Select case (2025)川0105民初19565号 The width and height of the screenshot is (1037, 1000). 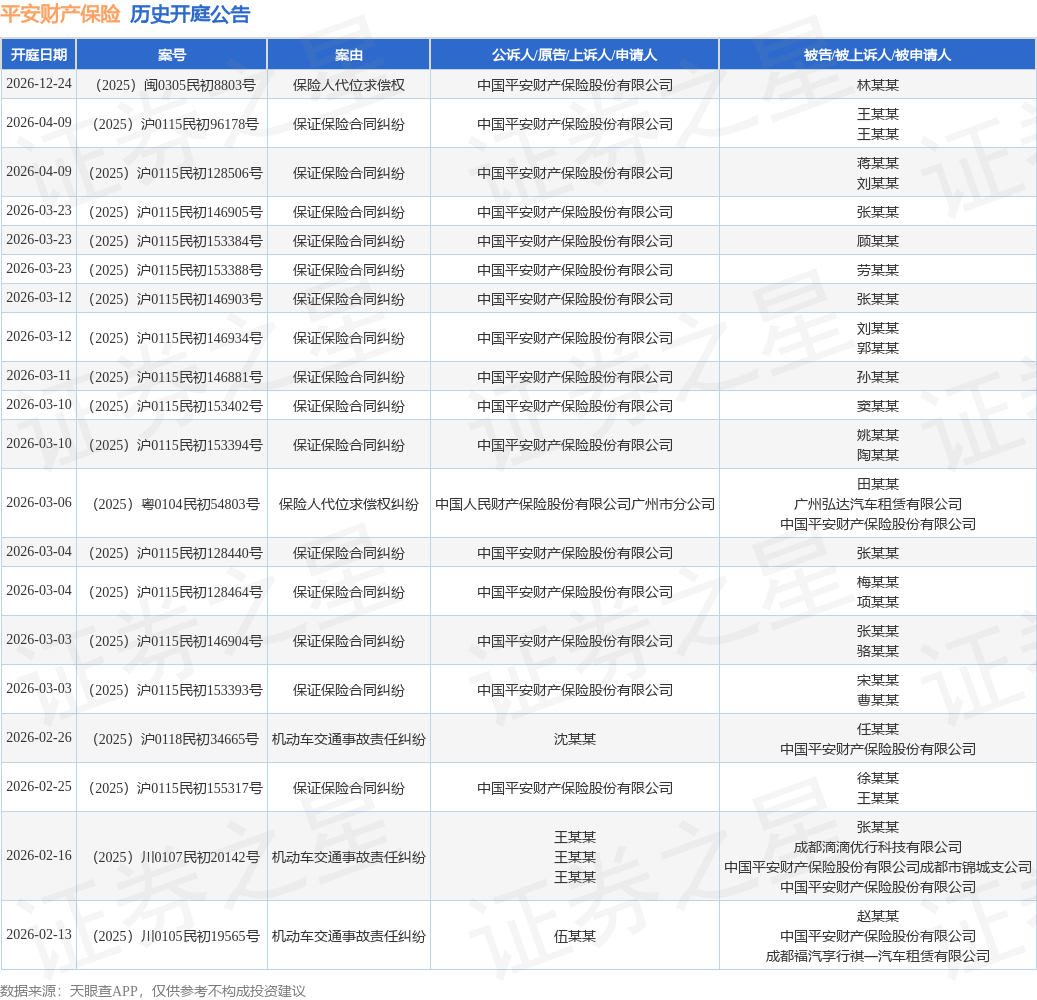point(172,936)
